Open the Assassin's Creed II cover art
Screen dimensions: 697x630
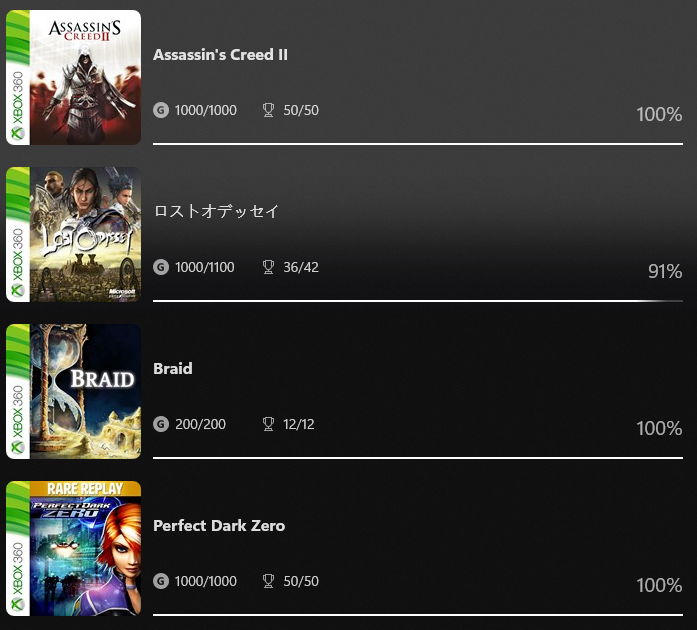tap(74, 78)
